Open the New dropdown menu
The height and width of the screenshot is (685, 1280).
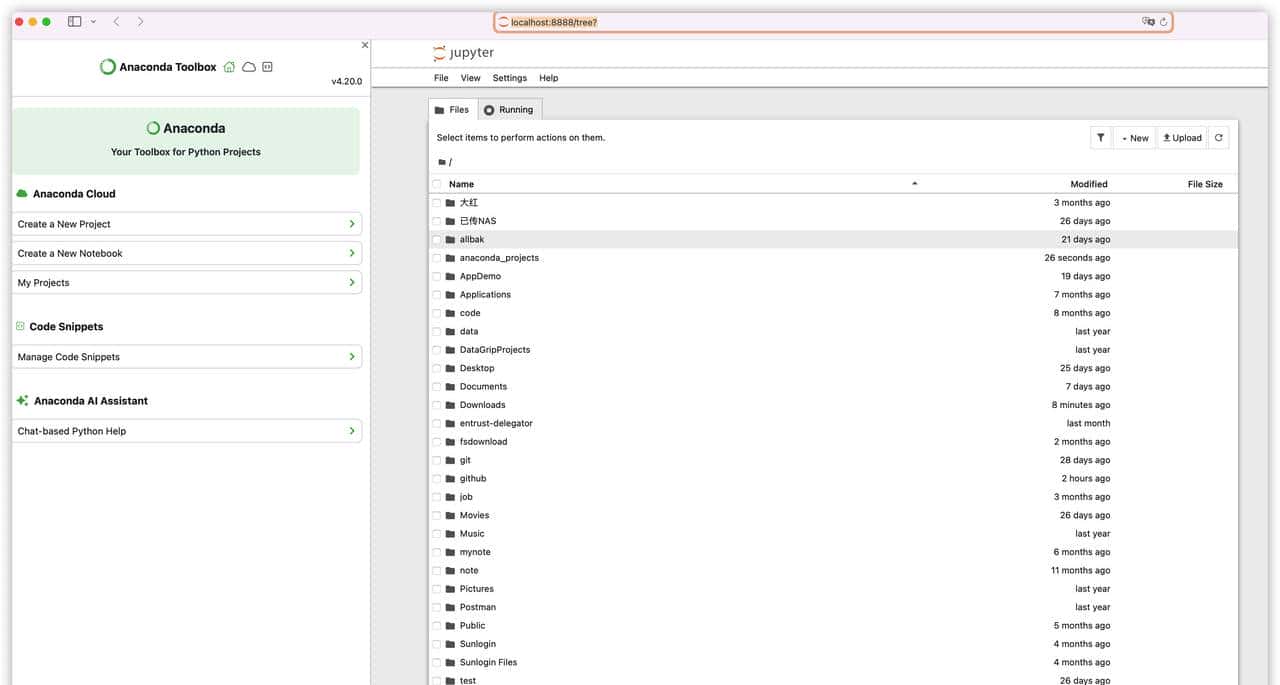[1134, 138]
